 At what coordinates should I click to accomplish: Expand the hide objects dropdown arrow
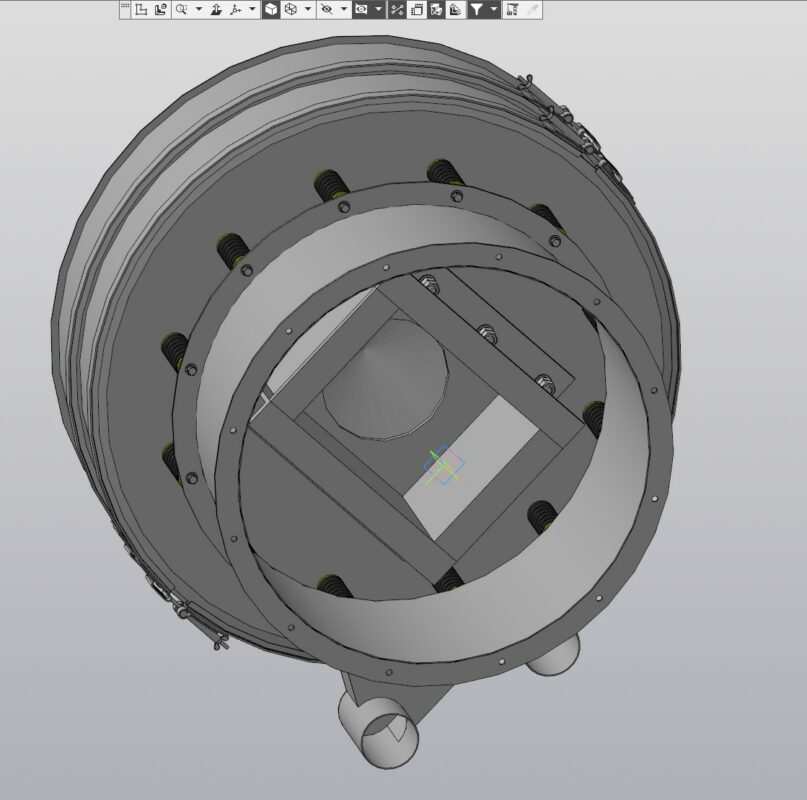344,9
